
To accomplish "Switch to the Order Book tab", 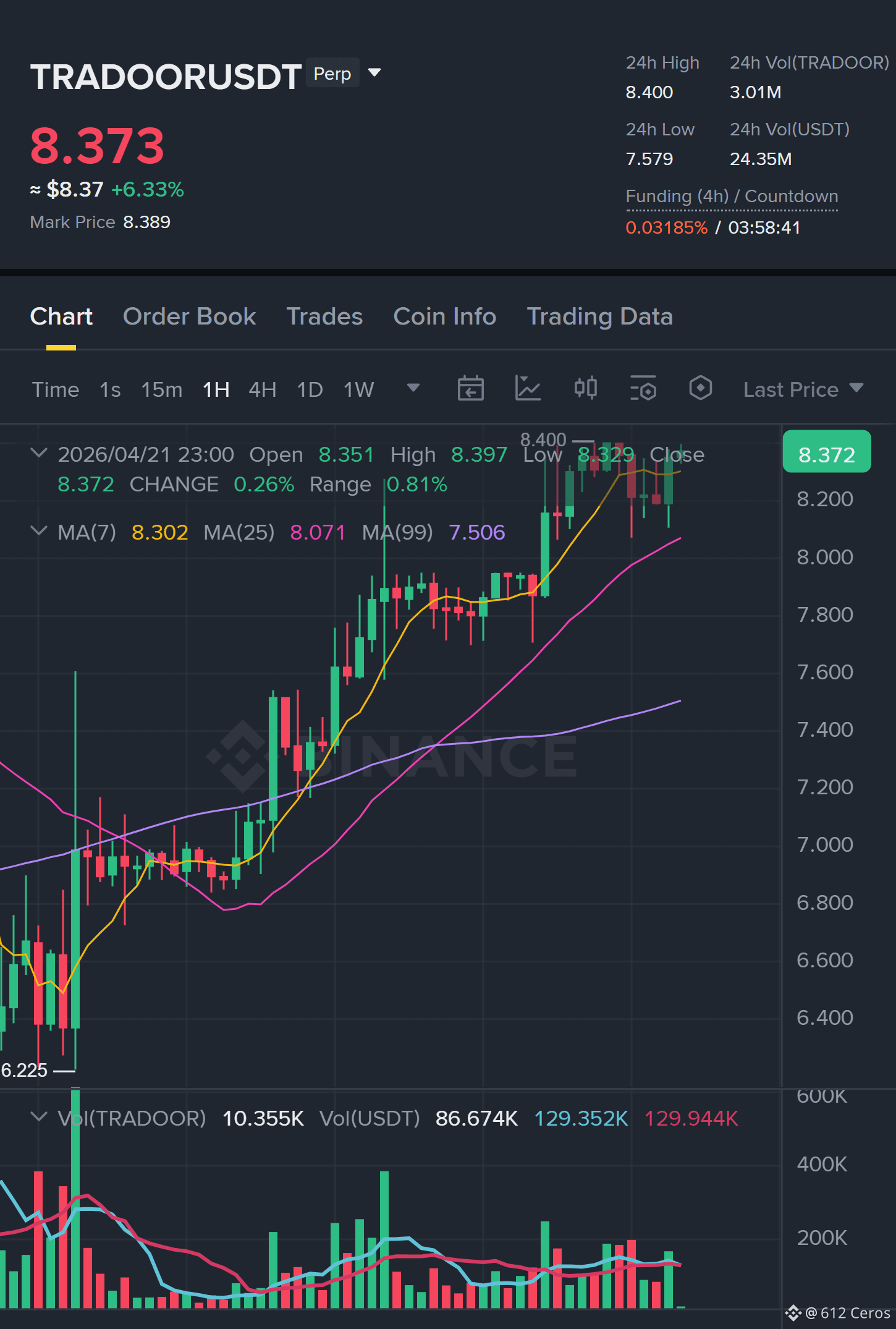I will coord(189,316).
